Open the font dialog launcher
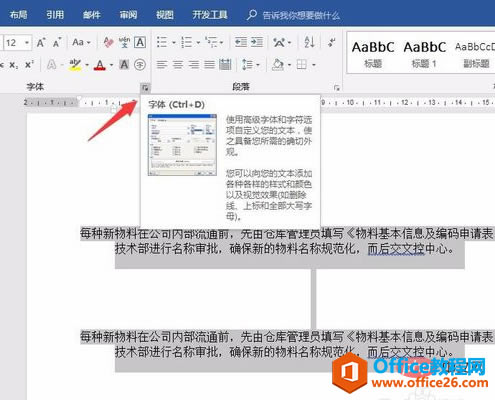495x400 pixels. pyautogui.click(x=145, y=88)
